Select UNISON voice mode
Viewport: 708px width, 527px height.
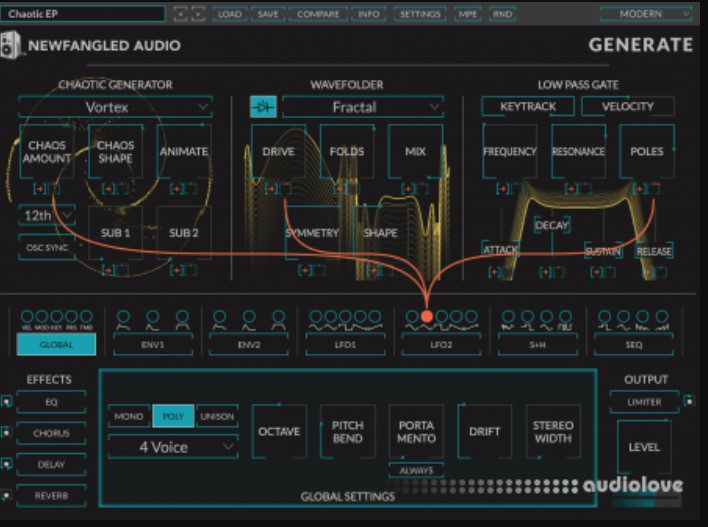coord(217,416)
